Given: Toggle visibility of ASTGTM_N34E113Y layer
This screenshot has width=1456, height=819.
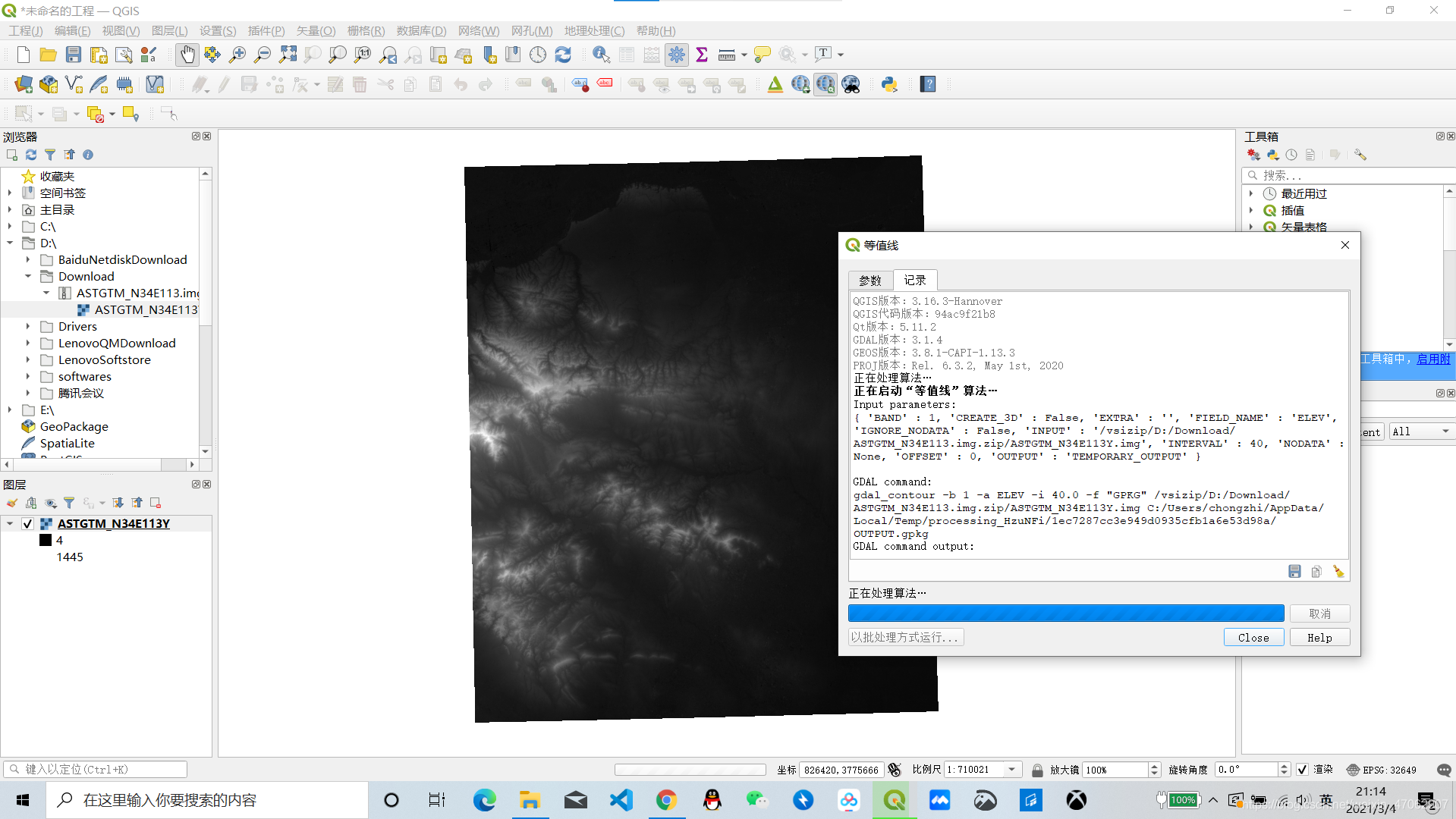Looking at the screenshot, I should (27, 523).
